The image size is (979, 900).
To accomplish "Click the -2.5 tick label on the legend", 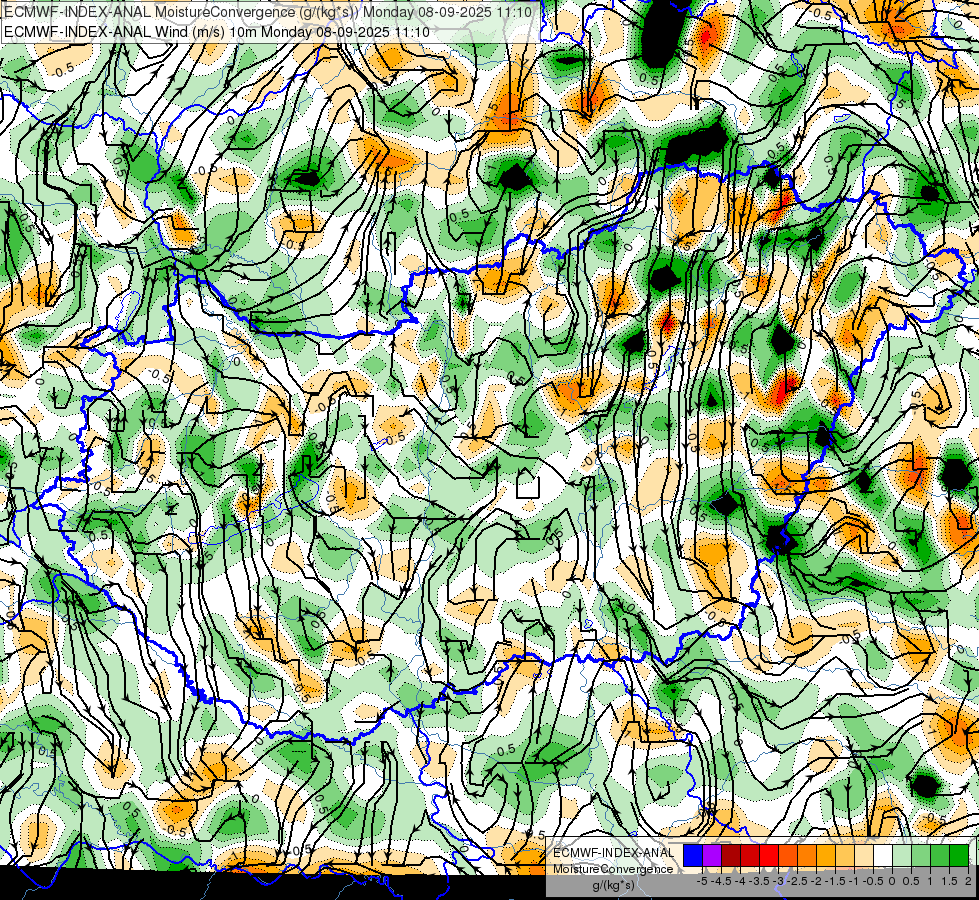I will (x=797, y=881).
